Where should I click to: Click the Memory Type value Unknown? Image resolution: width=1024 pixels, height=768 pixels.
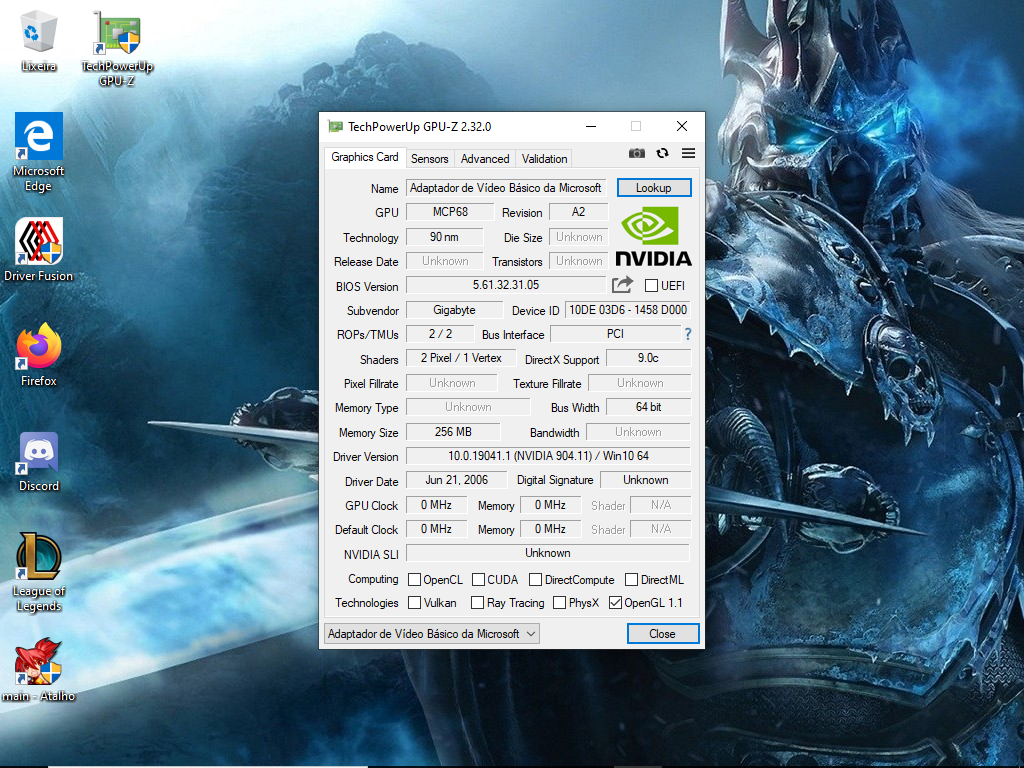pyautogui.click(x=468, y=408)
